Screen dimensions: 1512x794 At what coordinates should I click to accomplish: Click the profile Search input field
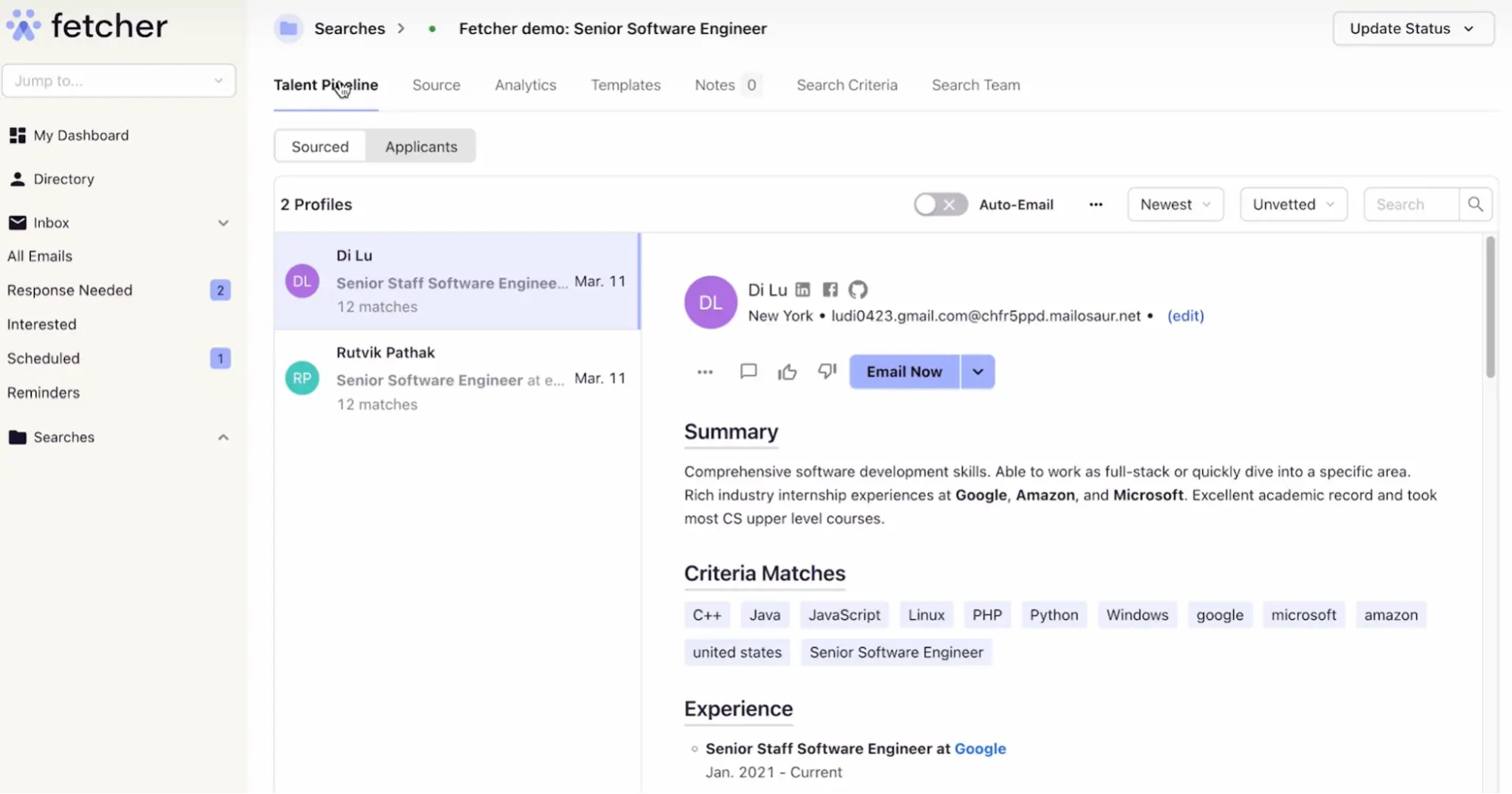(1411, 204)
